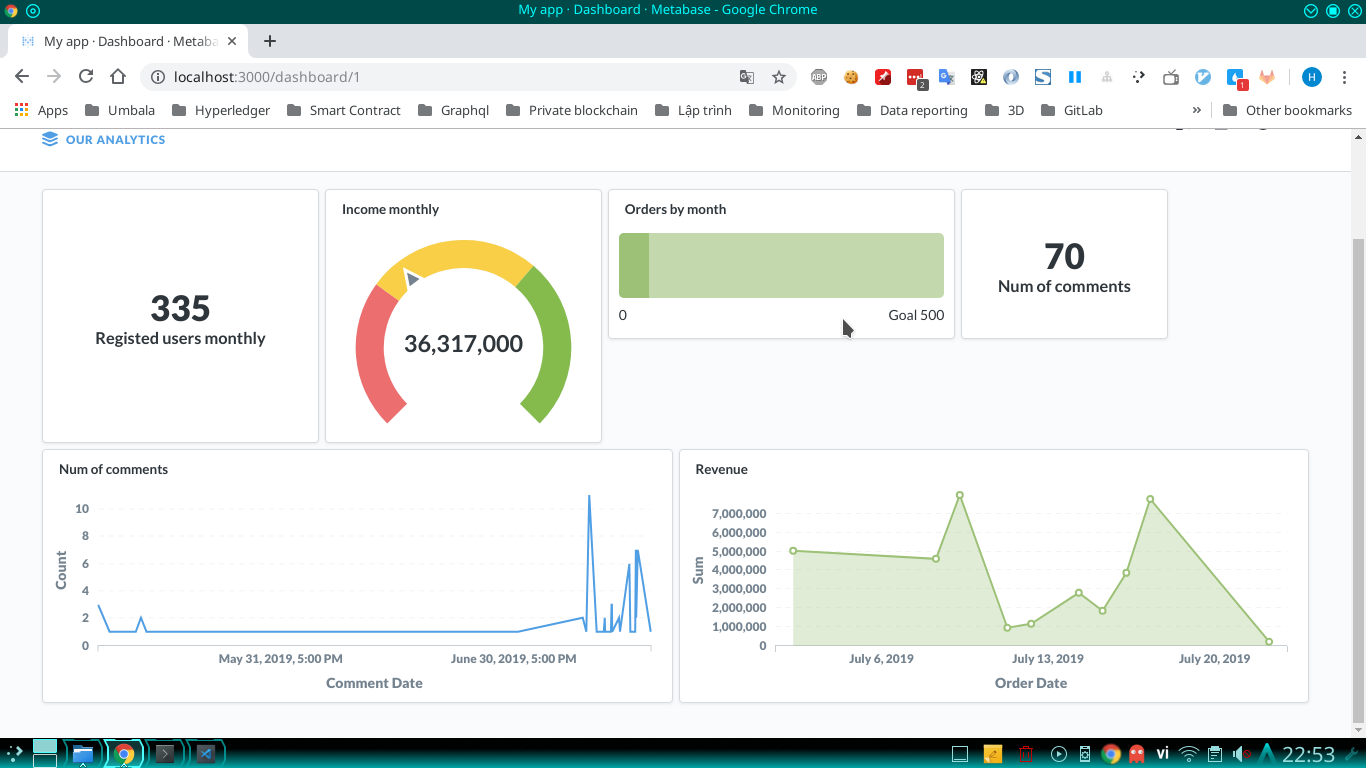
Task: Click the red pin extension icon
Action: coord(883,77)
